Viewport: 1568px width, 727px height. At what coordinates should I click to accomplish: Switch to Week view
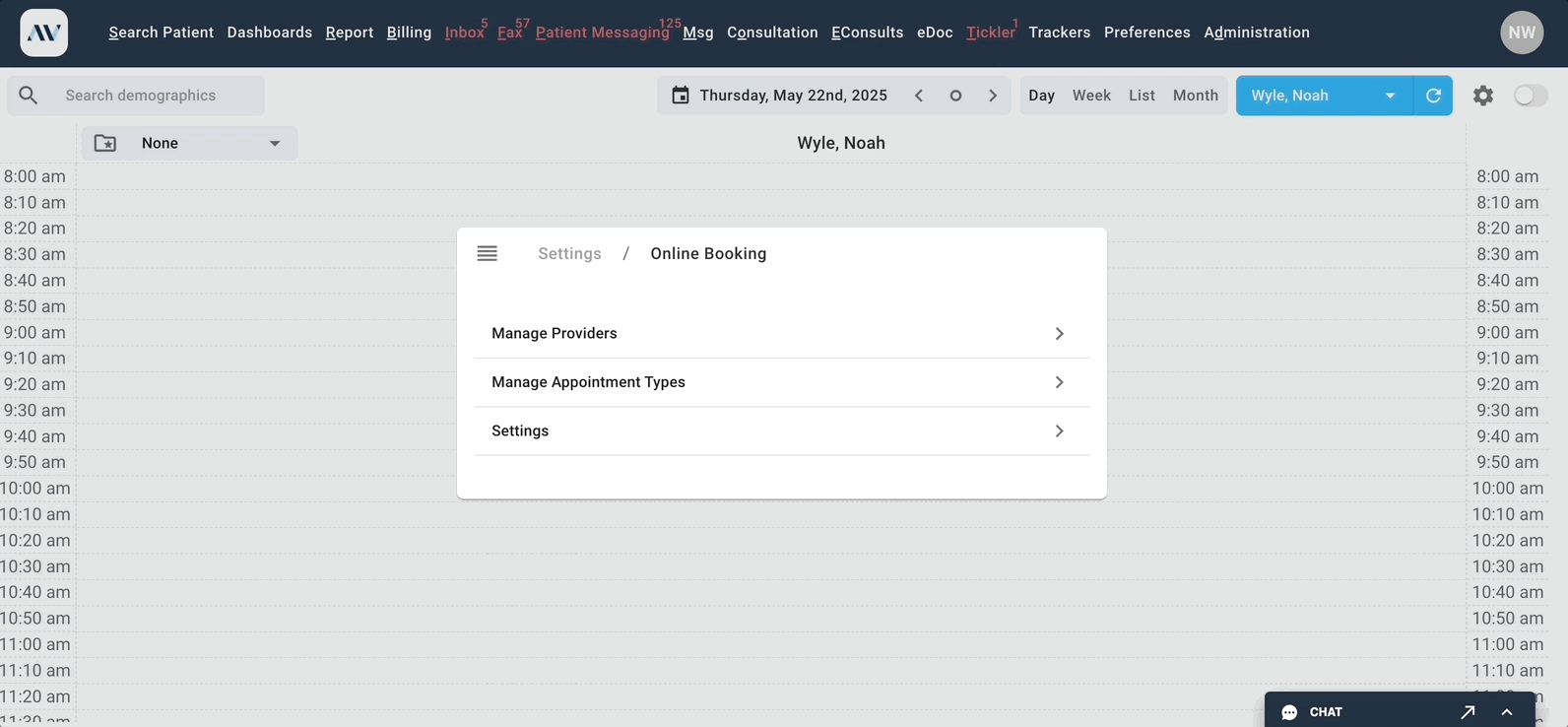click(x=1091, y=96)
